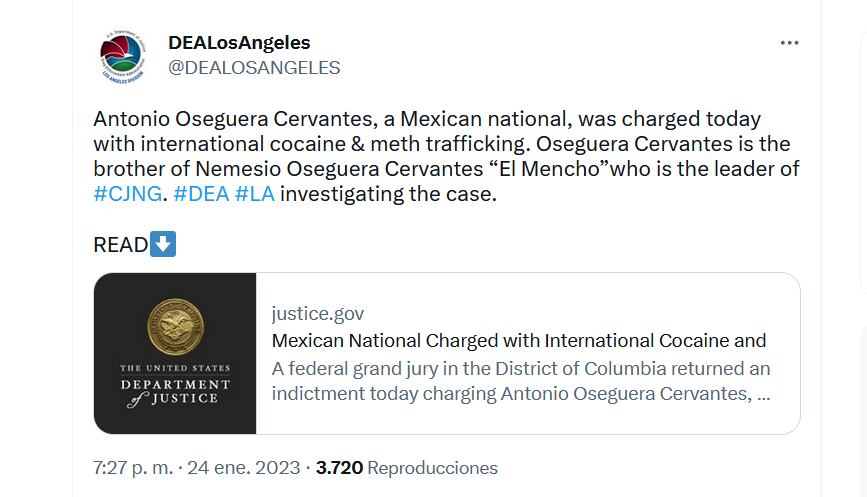Click the tweet's opening line 'Antonio Oseguera Cervantes'
Viewport: 867px width, 497px height.
(x=234, y=119)
